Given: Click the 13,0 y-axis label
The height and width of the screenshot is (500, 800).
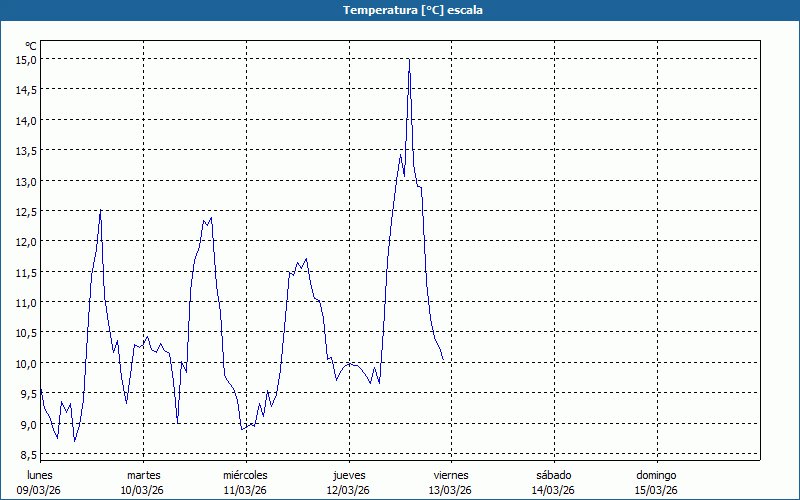Looking at the screenshot, I should [26, 181].
